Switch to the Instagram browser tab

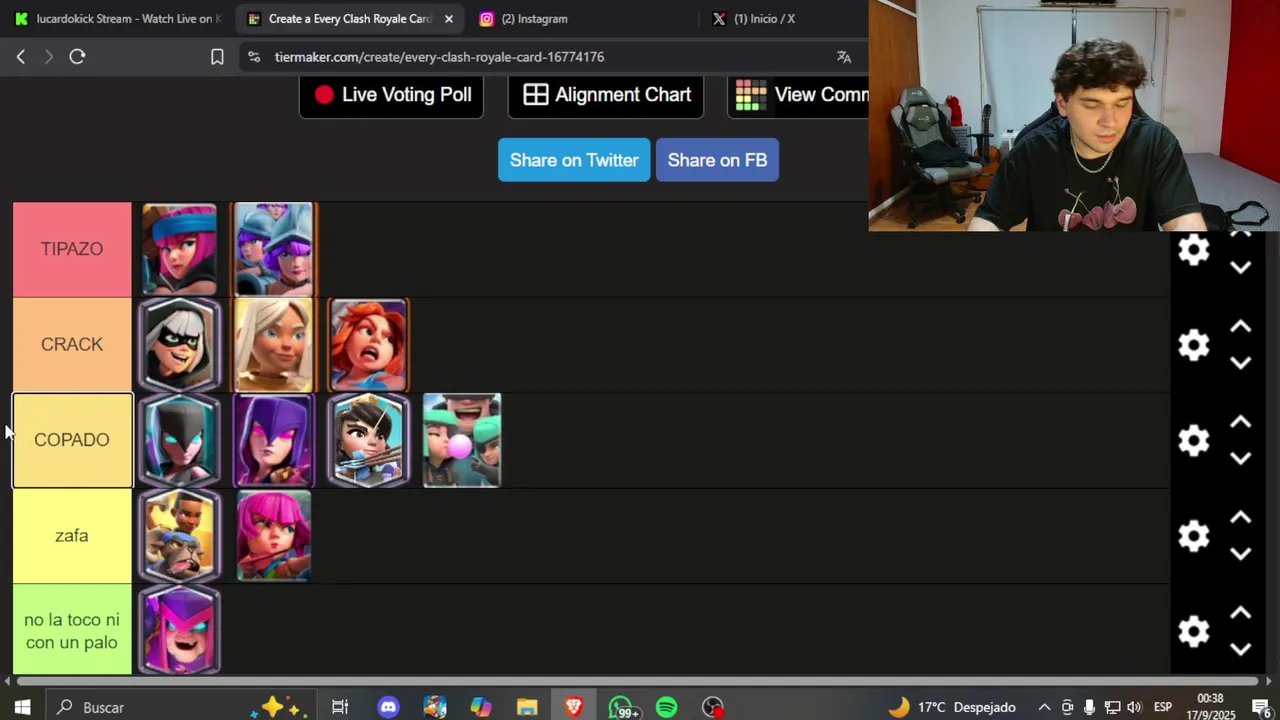pos(534,19)
